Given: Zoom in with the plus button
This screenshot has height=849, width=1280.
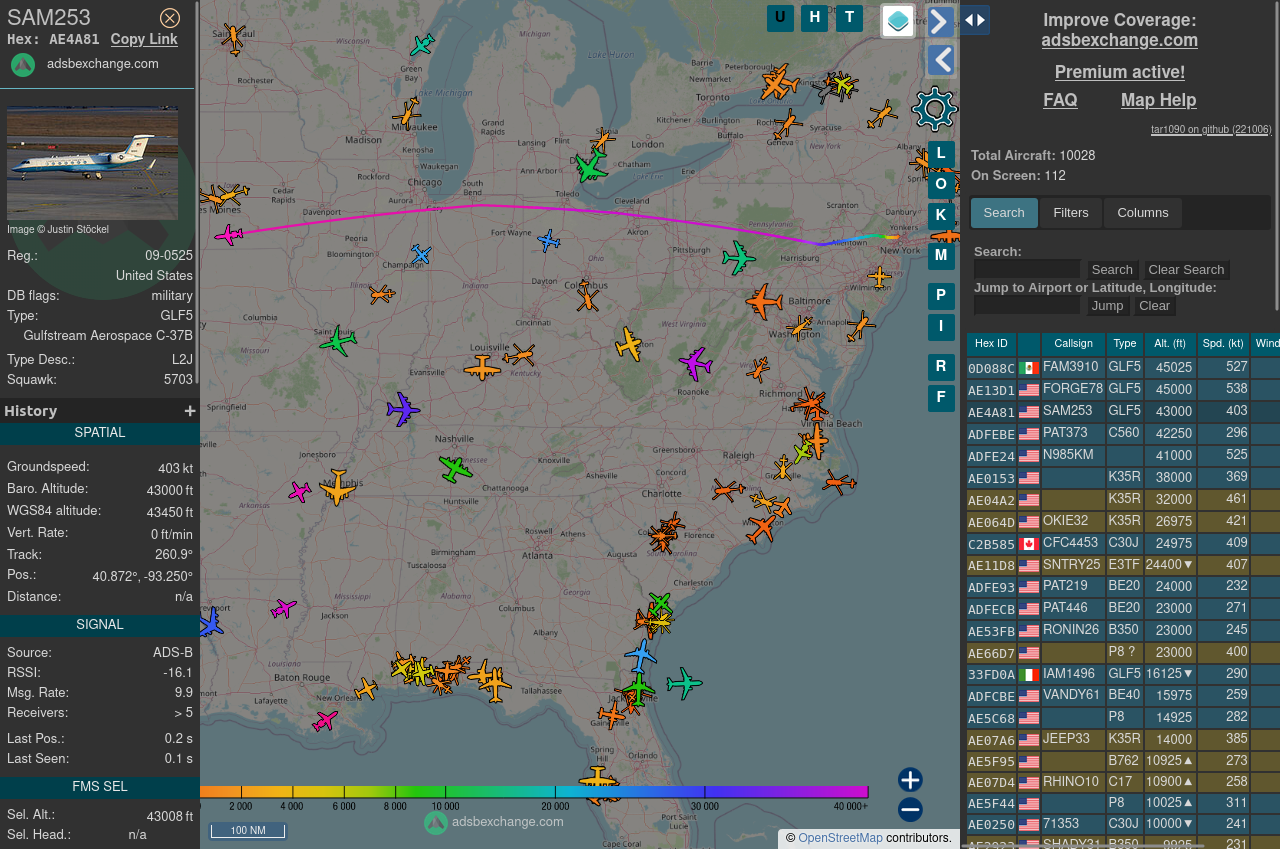Looking at the screenshot, I should coord(910,780).
